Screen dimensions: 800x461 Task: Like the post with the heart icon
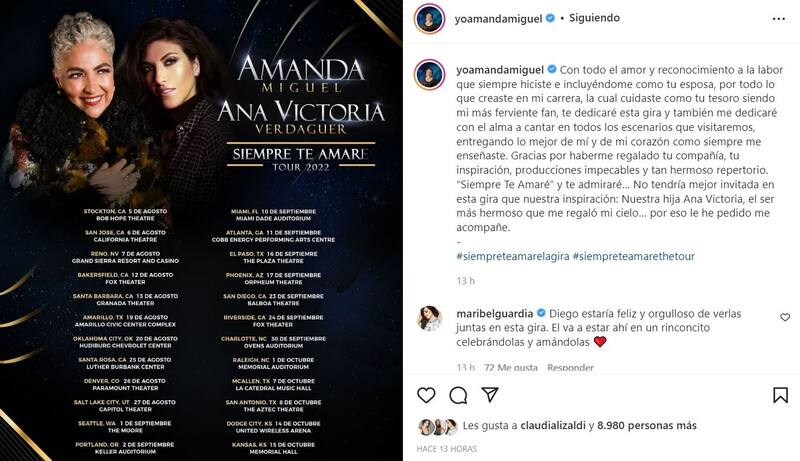(x=425, y=395)
